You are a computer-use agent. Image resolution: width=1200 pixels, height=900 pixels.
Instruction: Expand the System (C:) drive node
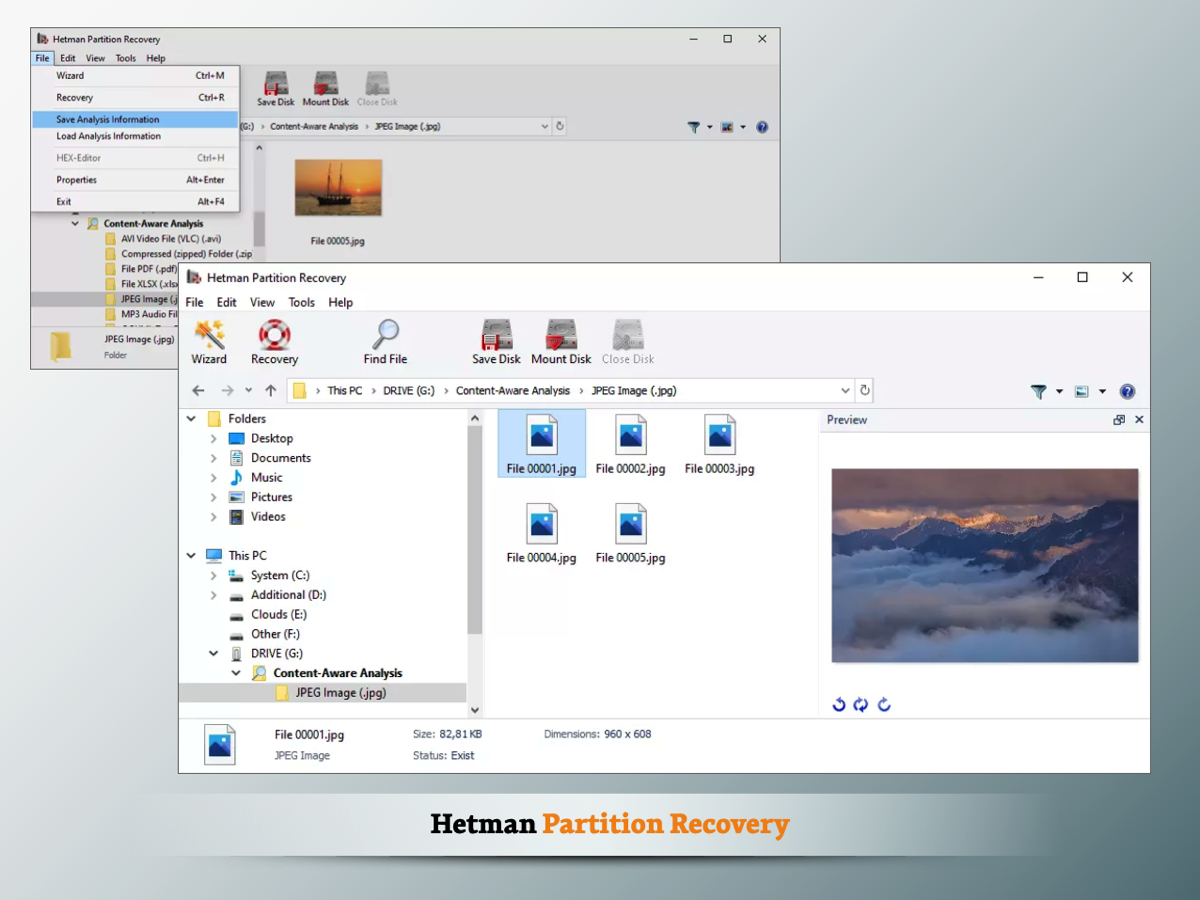(213, 576)
